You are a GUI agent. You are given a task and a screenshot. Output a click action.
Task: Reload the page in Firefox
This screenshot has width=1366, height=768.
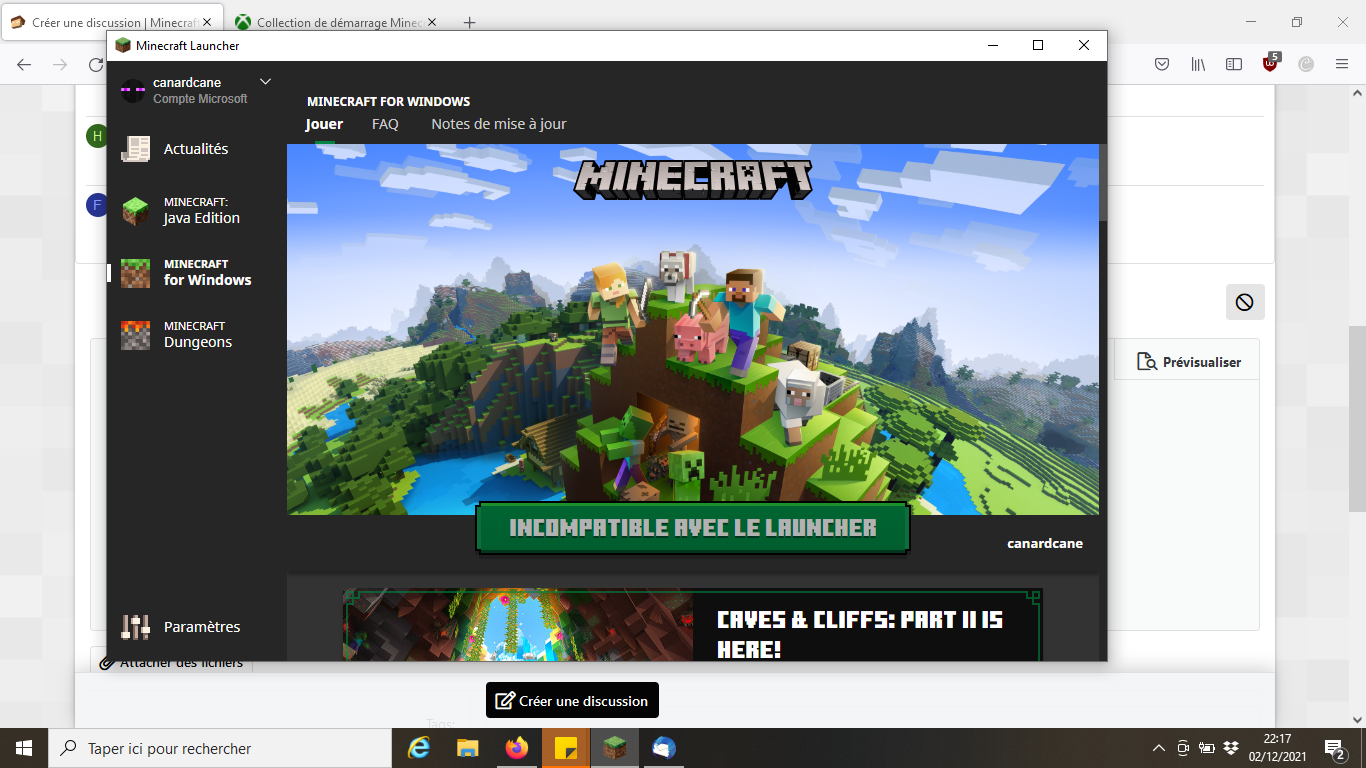(96, 64)
